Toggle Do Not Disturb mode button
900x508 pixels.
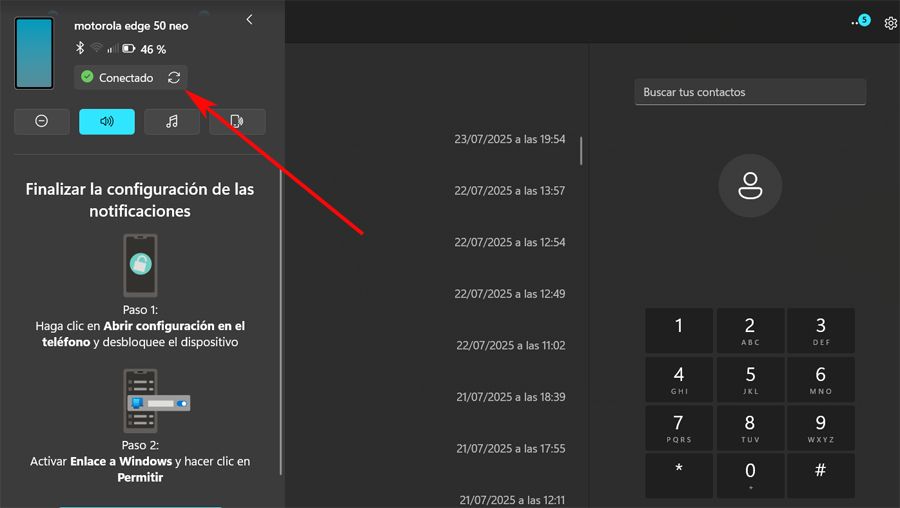pos(41,121)
